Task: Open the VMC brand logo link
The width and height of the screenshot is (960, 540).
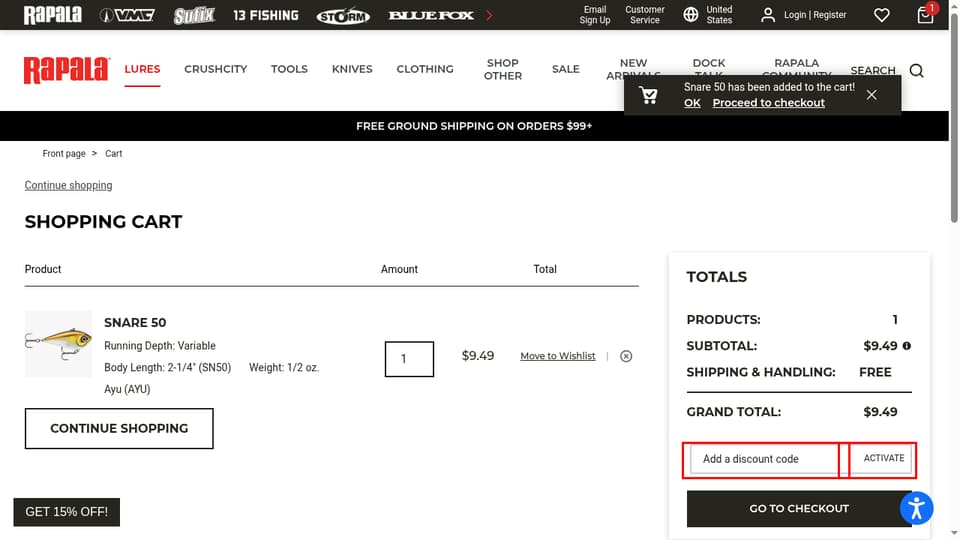Action: point(127,15)
